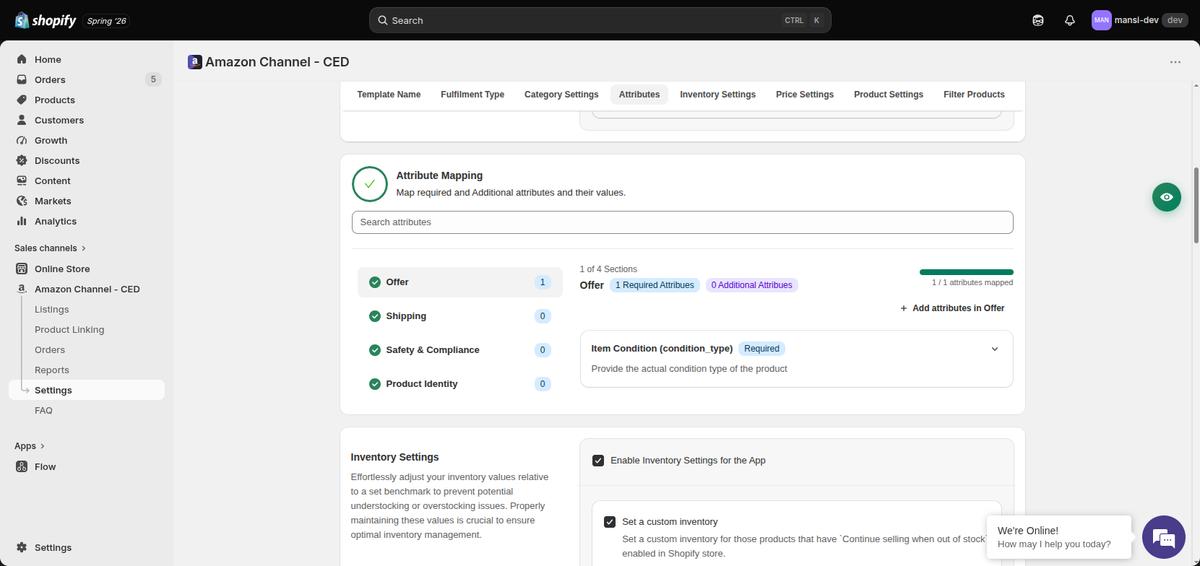This screenshot has width=1200, height=566.
Task: Click the 1 Required Attribues badge
Action: tap(654, 285)
